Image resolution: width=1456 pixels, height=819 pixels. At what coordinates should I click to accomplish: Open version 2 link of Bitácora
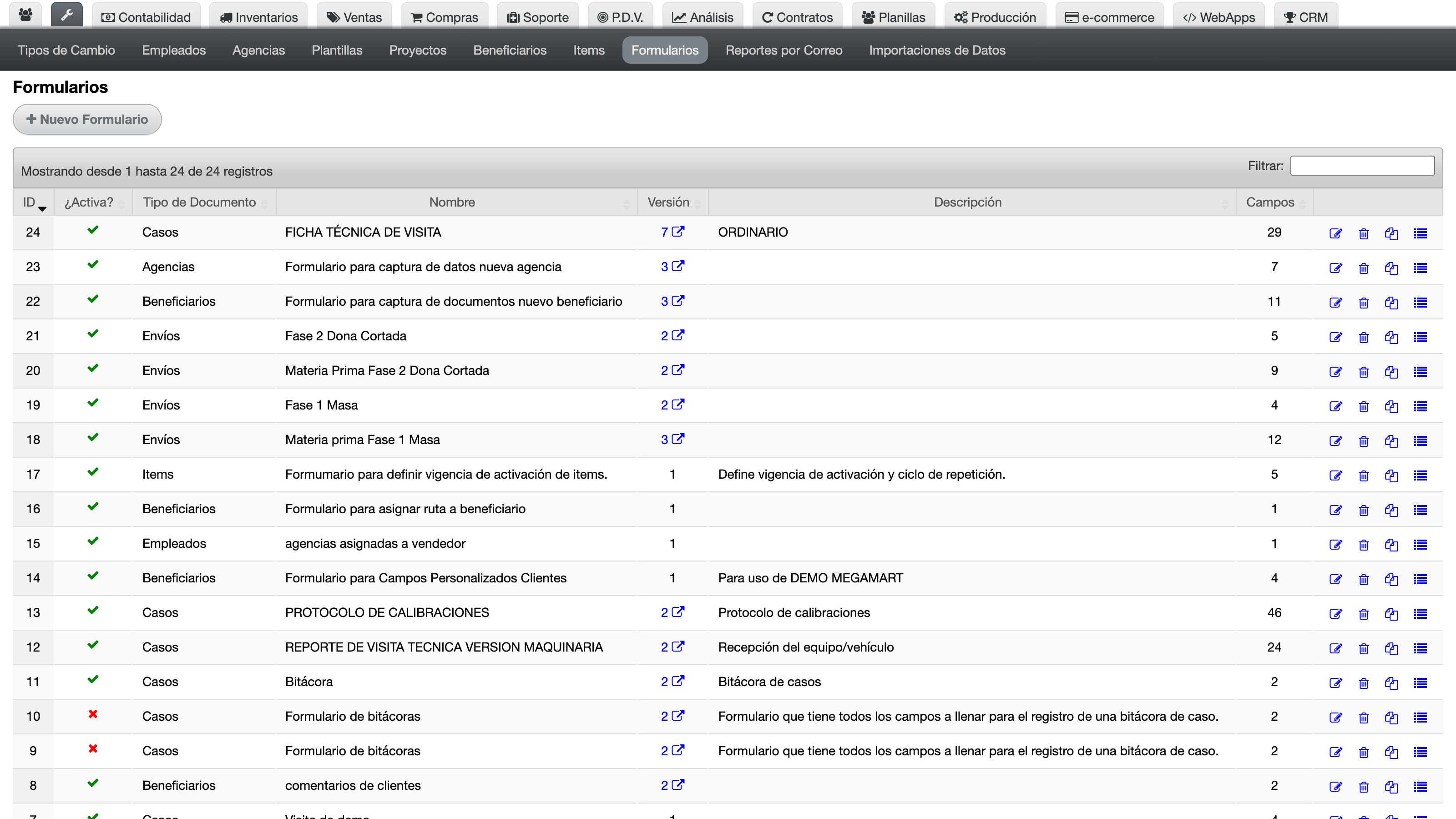[x=672, y=681]
